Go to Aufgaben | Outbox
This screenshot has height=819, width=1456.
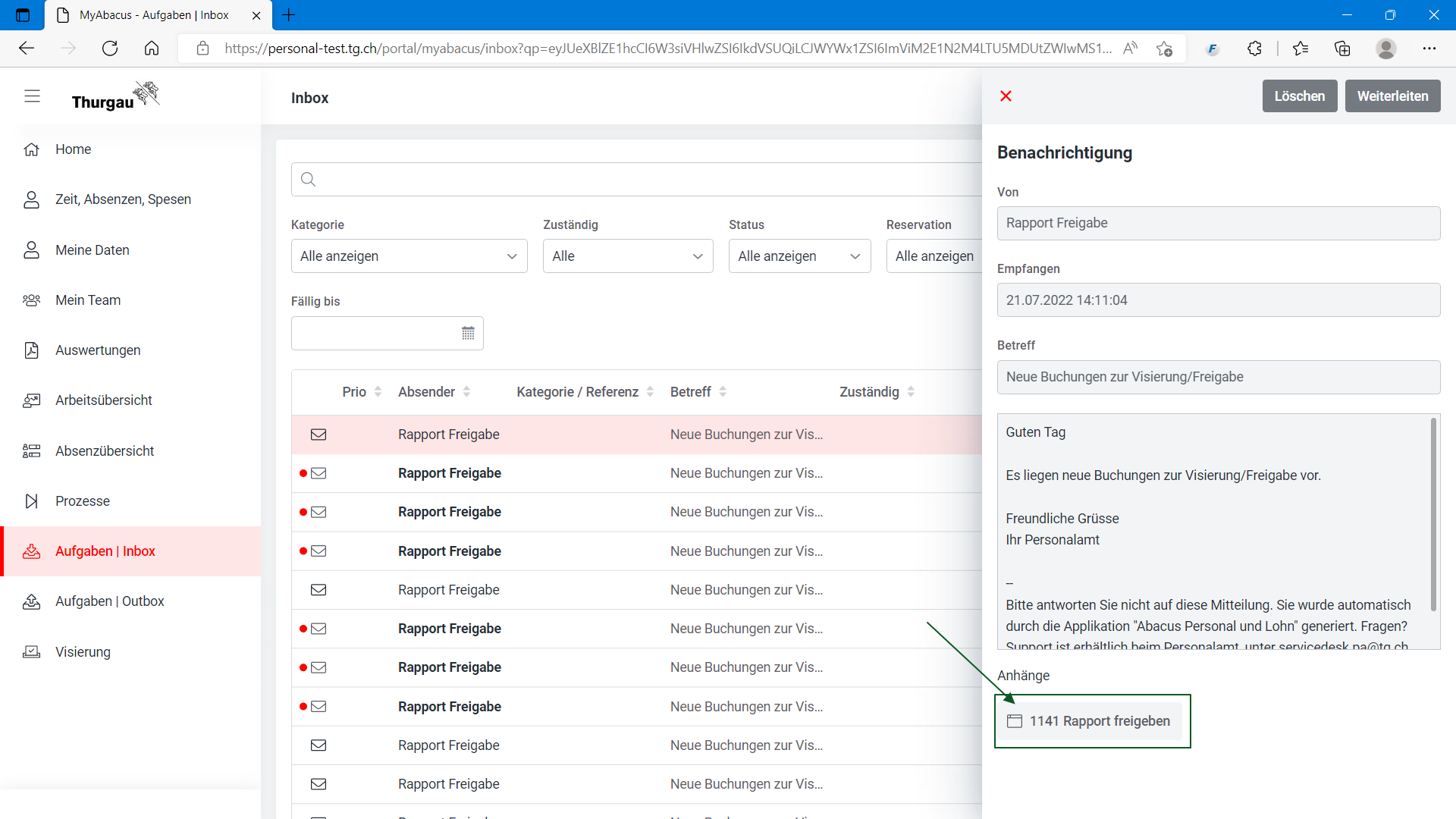point(109,601)
